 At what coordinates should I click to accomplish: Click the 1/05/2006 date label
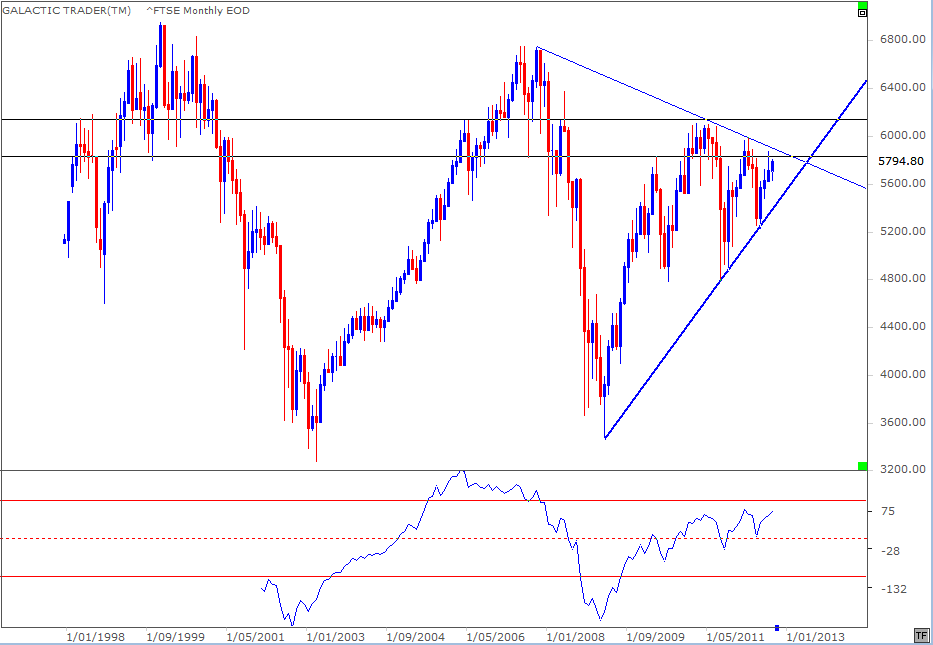point(495,637)
